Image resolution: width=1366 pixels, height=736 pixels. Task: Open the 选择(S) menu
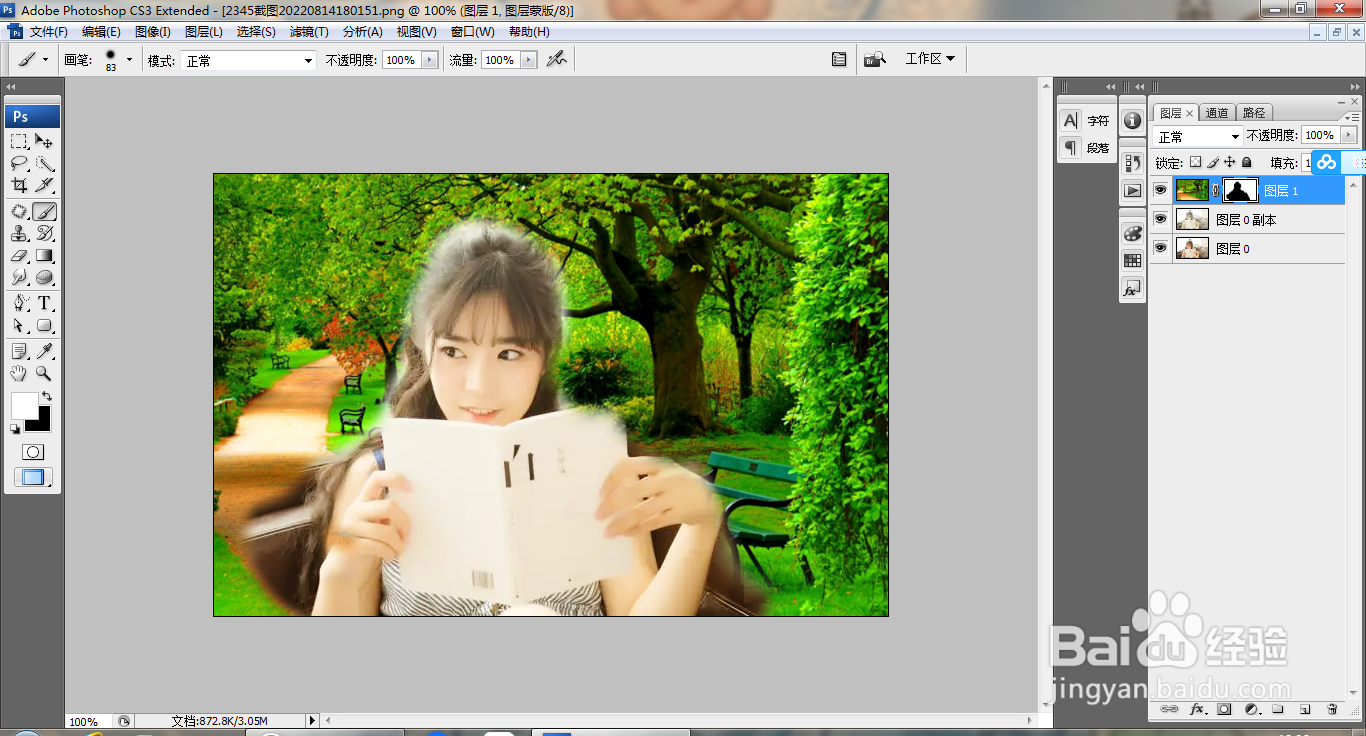(256, 32)
